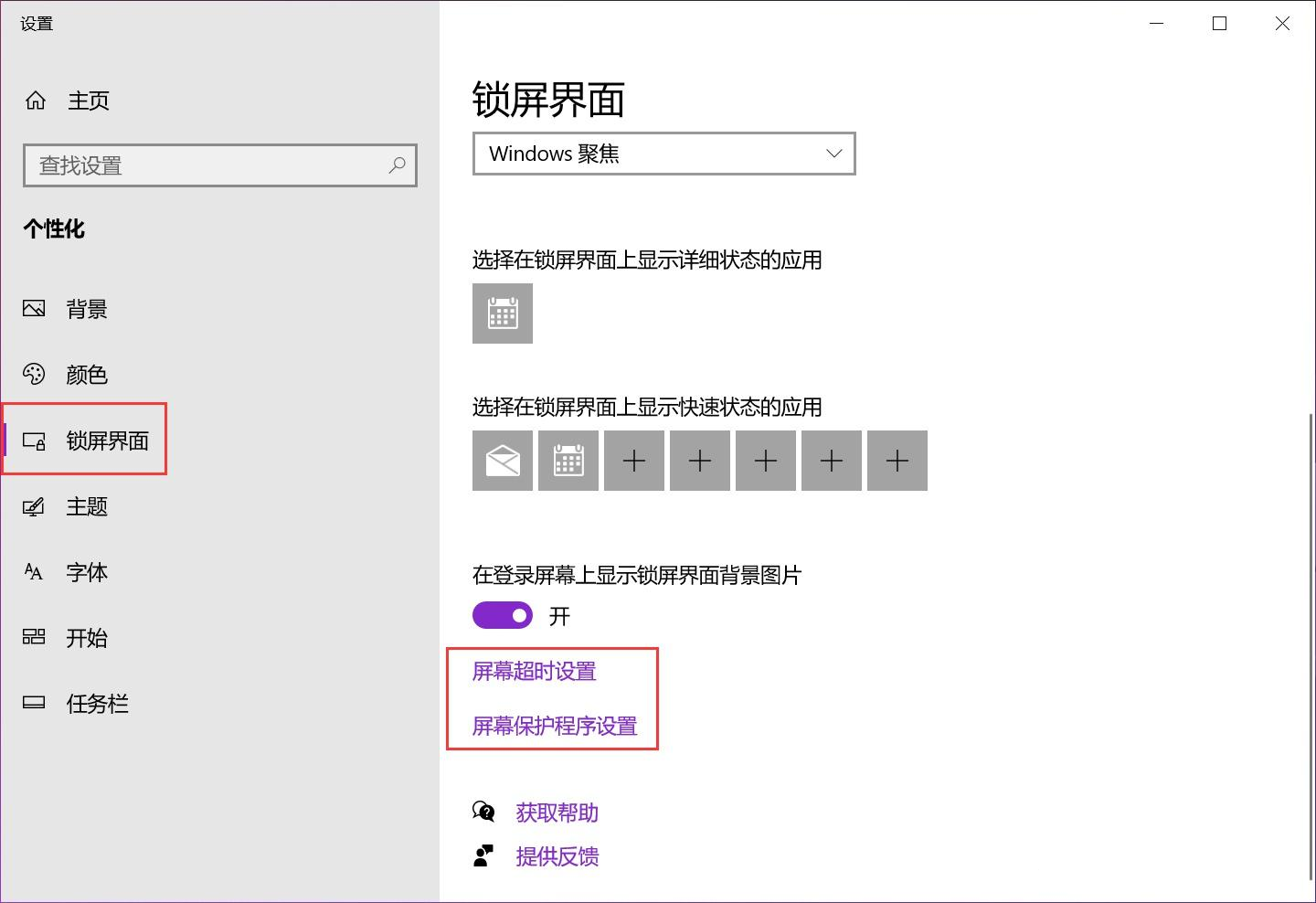Click the 获取帮助 link
Viewport: 1316px width, 903px height.
click(557, 813)
